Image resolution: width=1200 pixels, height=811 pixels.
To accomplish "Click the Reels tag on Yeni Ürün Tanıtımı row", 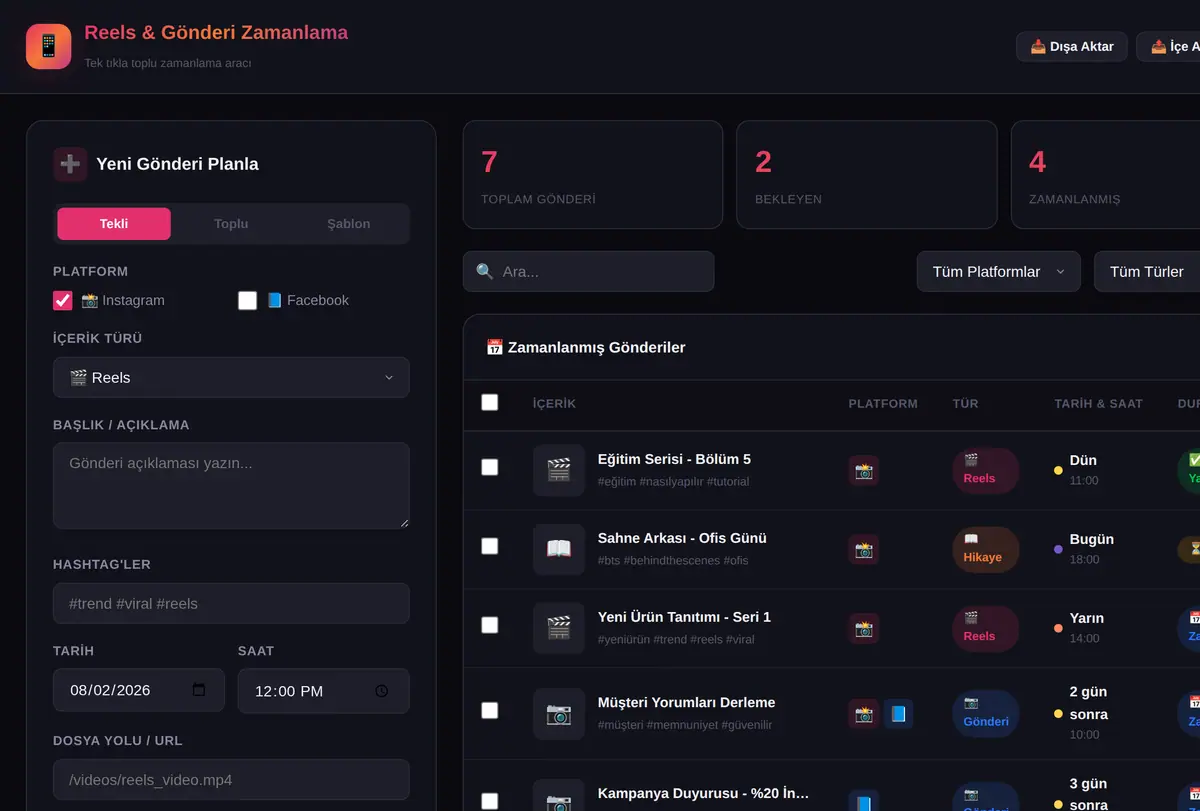I will tap(985, 628).
